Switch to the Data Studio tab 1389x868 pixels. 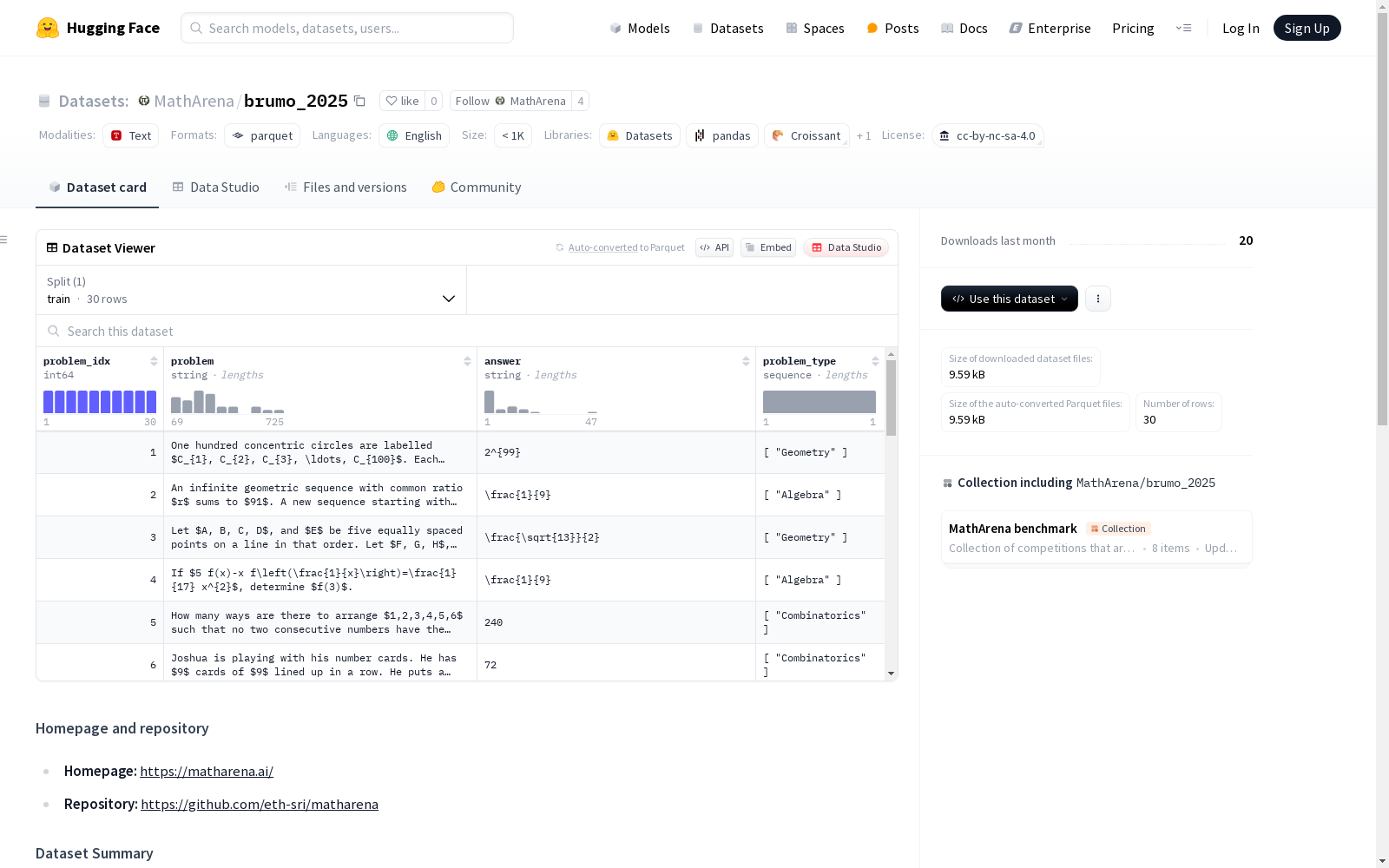[215, 187]
